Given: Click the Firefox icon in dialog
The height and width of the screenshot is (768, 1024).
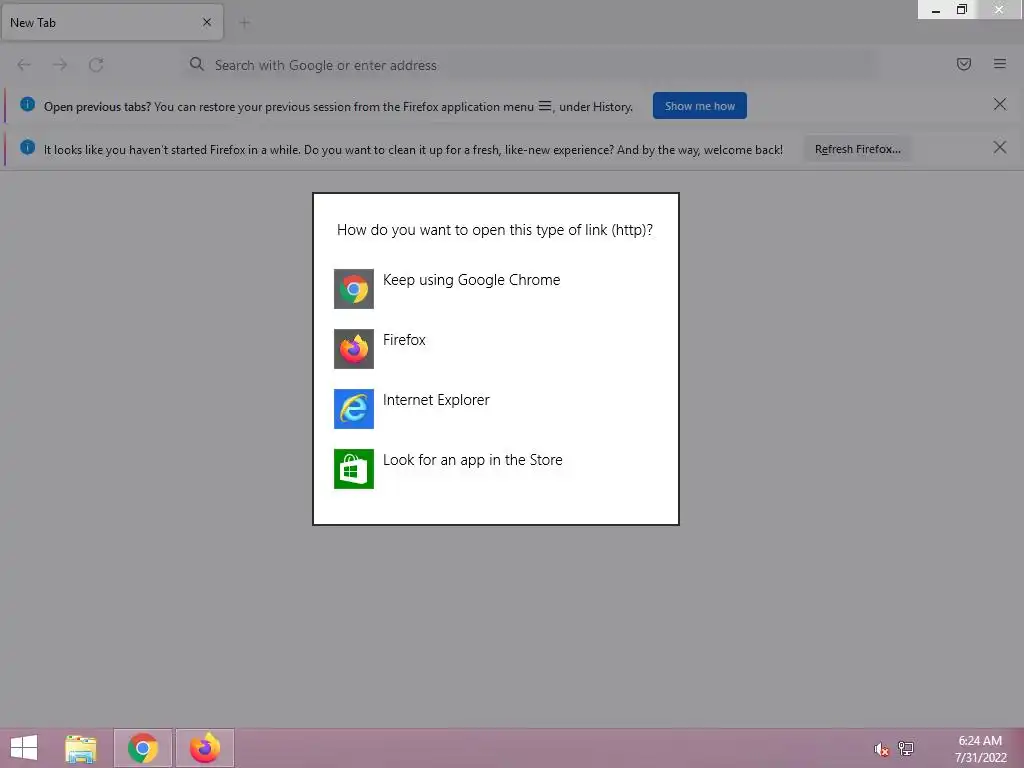Looking at the screenshot, I should (354, 349).
